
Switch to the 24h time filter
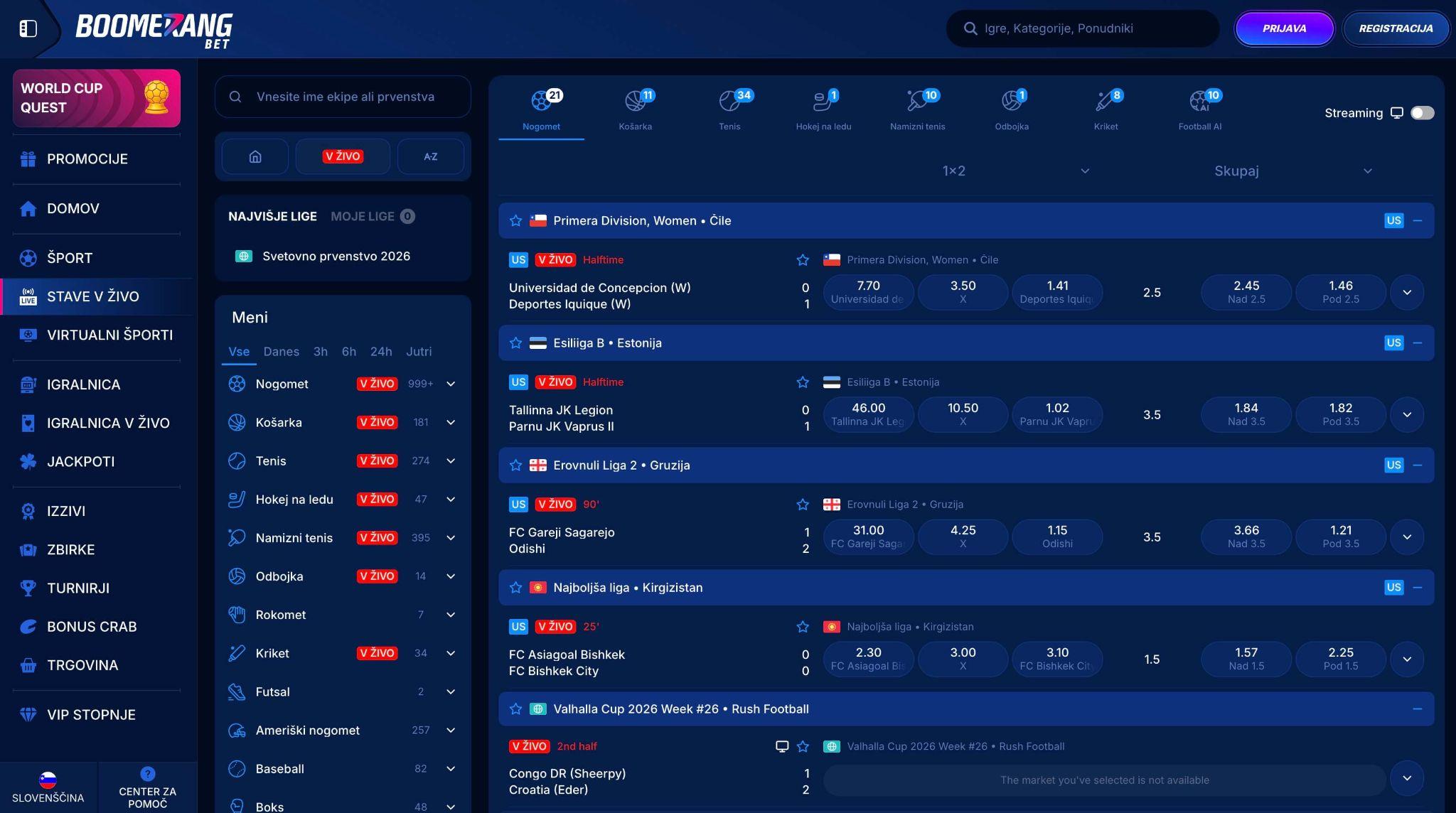pos(381,351)
